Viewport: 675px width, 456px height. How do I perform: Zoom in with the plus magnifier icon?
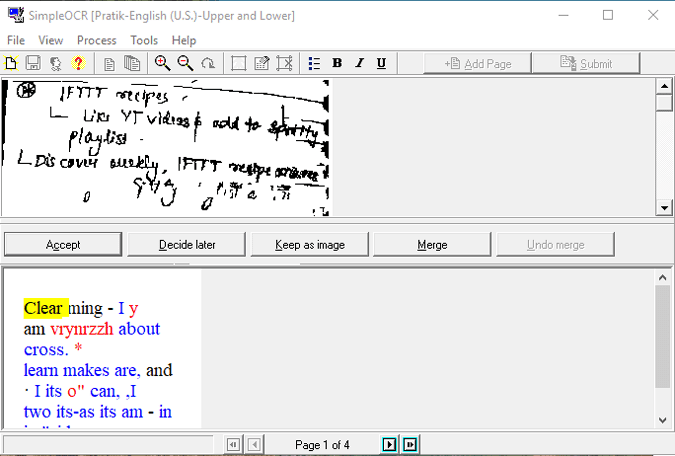(162, 63)
